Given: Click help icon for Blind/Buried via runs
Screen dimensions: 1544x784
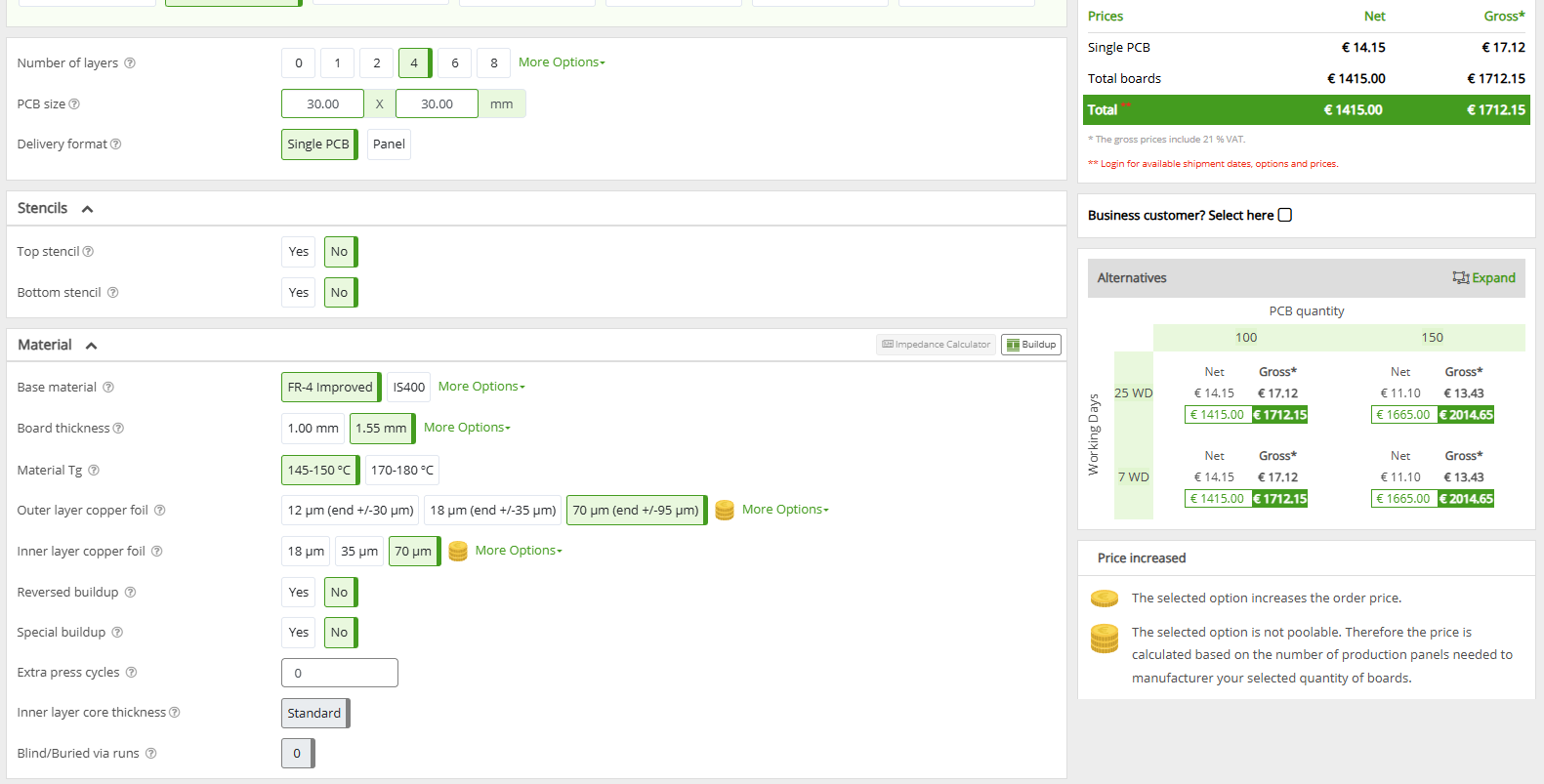Looking at the screenshot, I should pos(151,754).
